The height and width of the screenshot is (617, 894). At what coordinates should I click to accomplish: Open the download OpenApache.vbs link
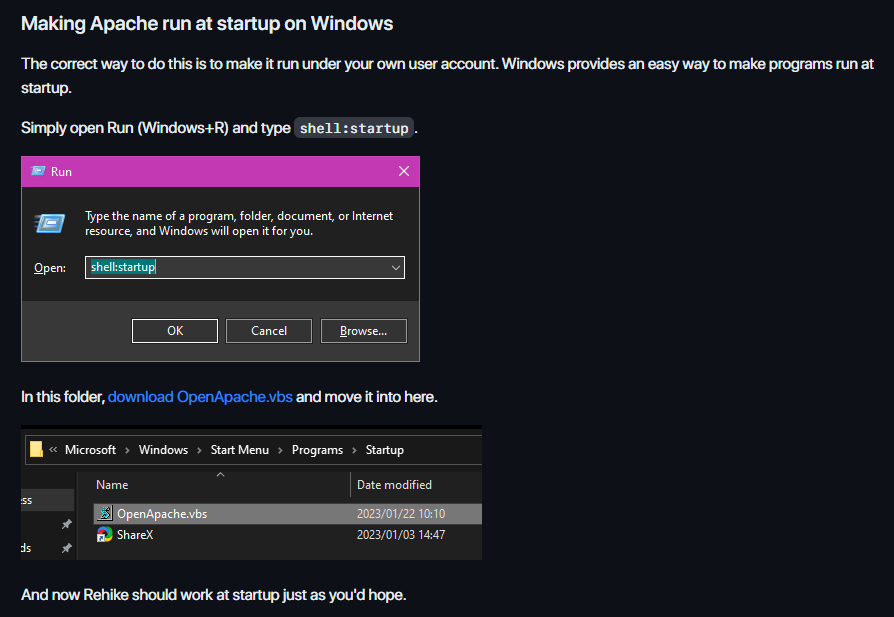200,397
